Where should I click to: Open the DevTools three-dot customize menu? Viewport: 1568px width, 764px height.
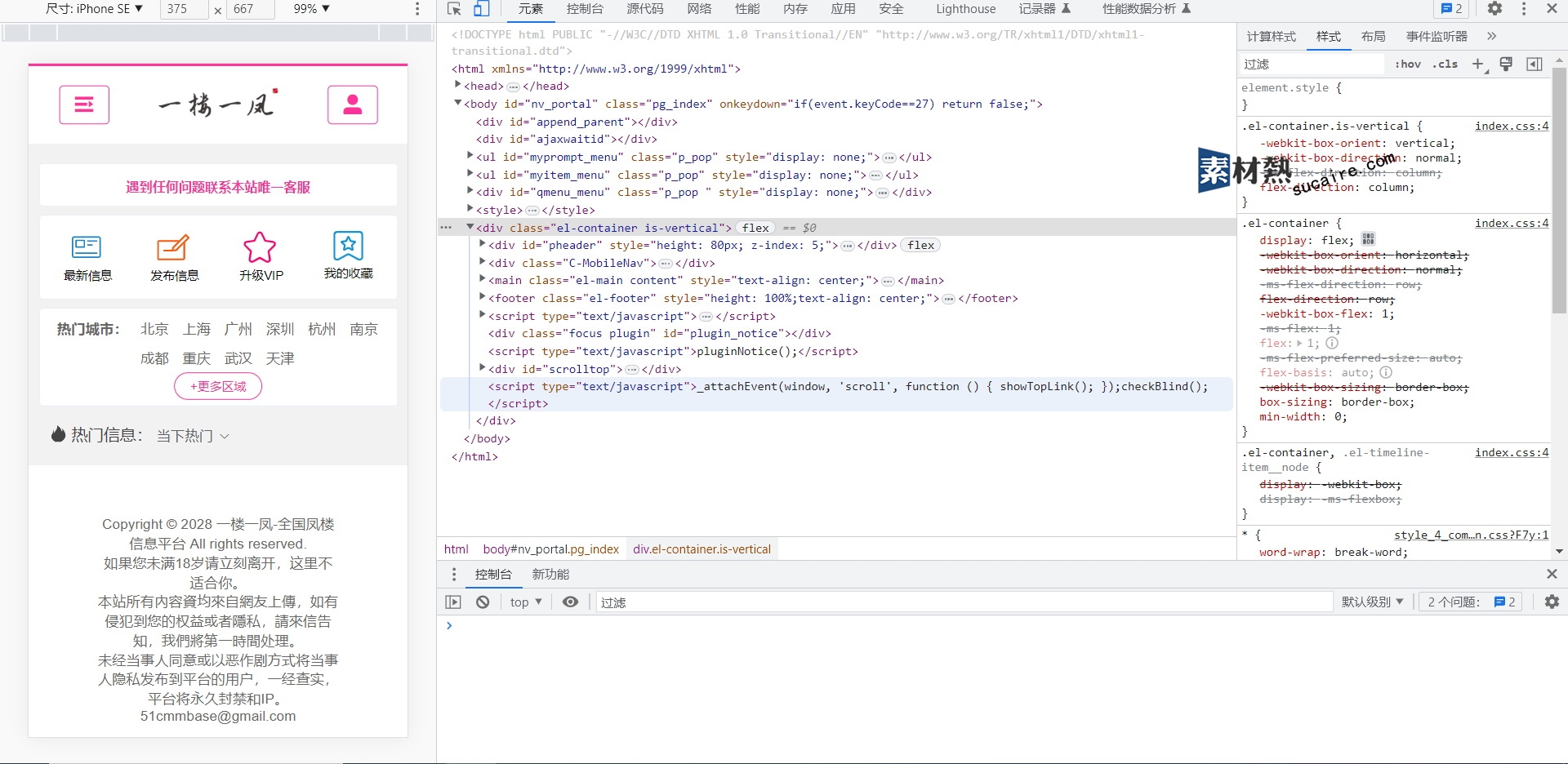pos(1524,8)
